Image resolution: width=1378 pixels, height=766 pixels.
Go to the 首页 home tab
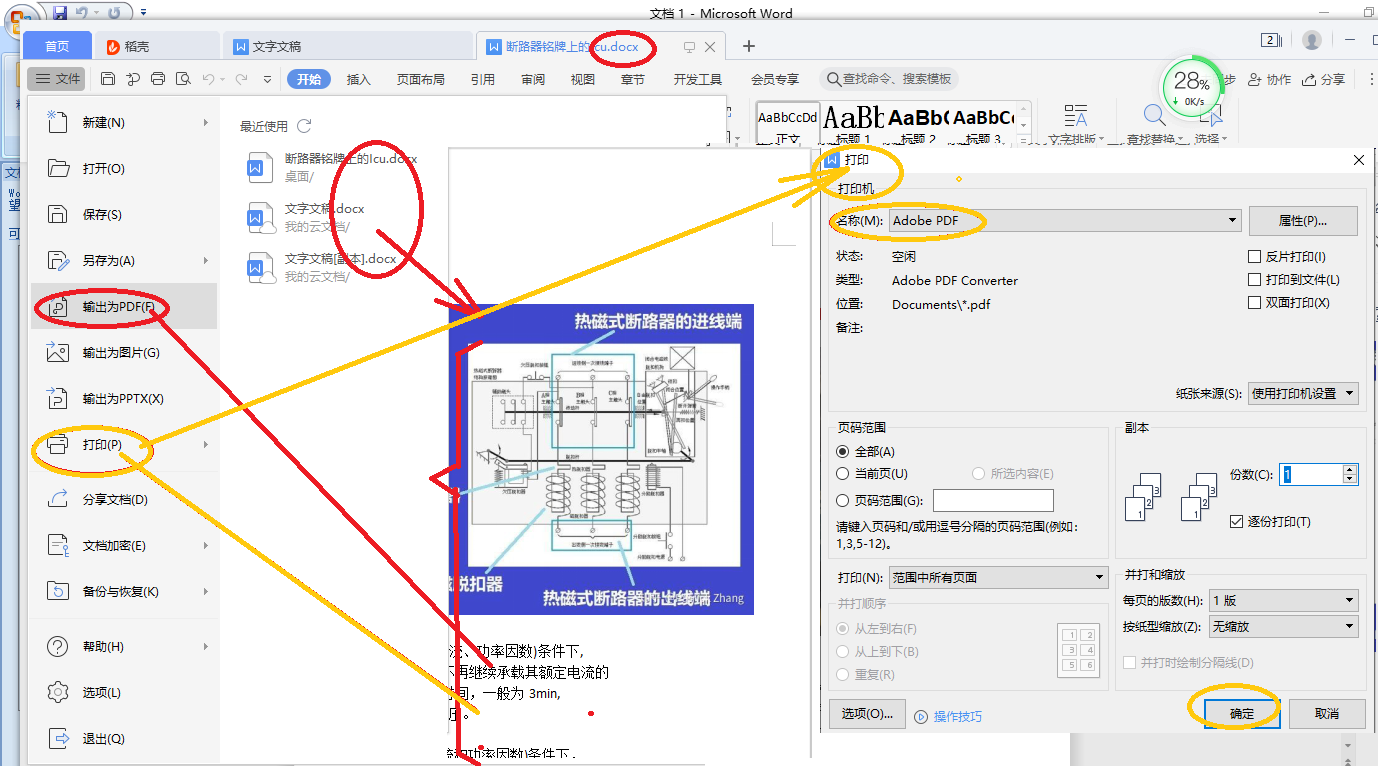tap(58, 46)
